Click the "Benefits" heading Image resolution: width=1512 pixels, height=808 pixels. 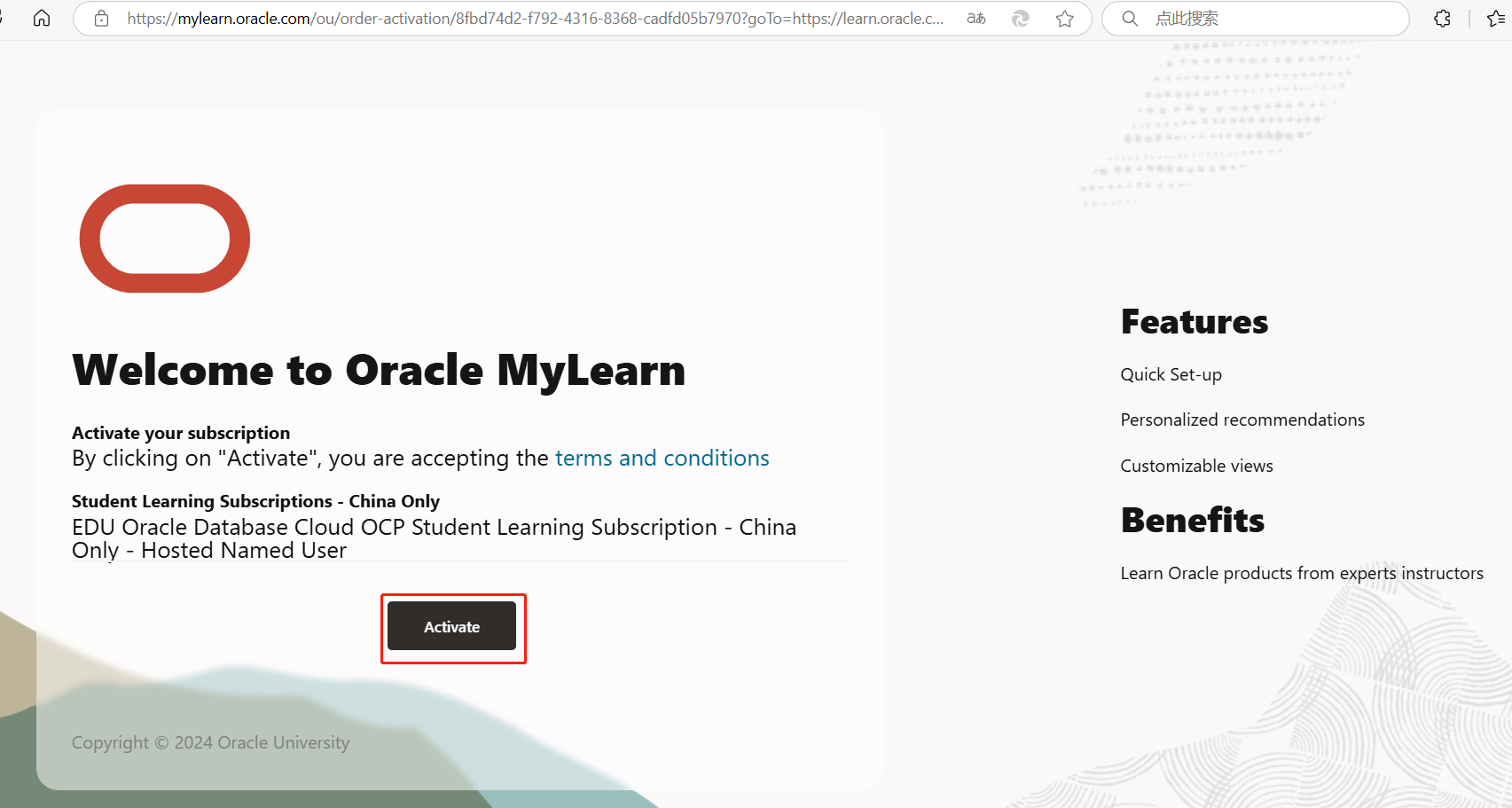tap(1193, 520)
